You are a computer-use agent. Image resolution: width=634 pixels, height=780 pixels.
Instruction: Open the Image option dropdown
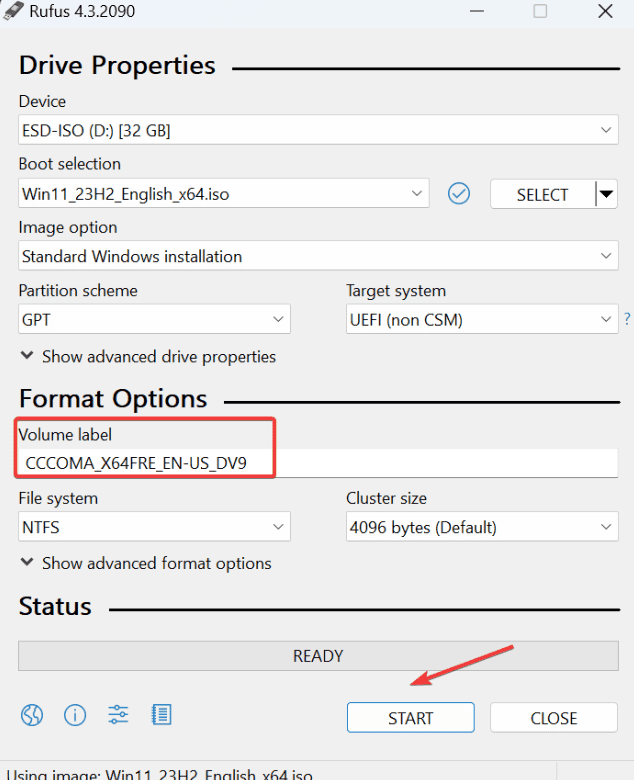coord(318,256)
